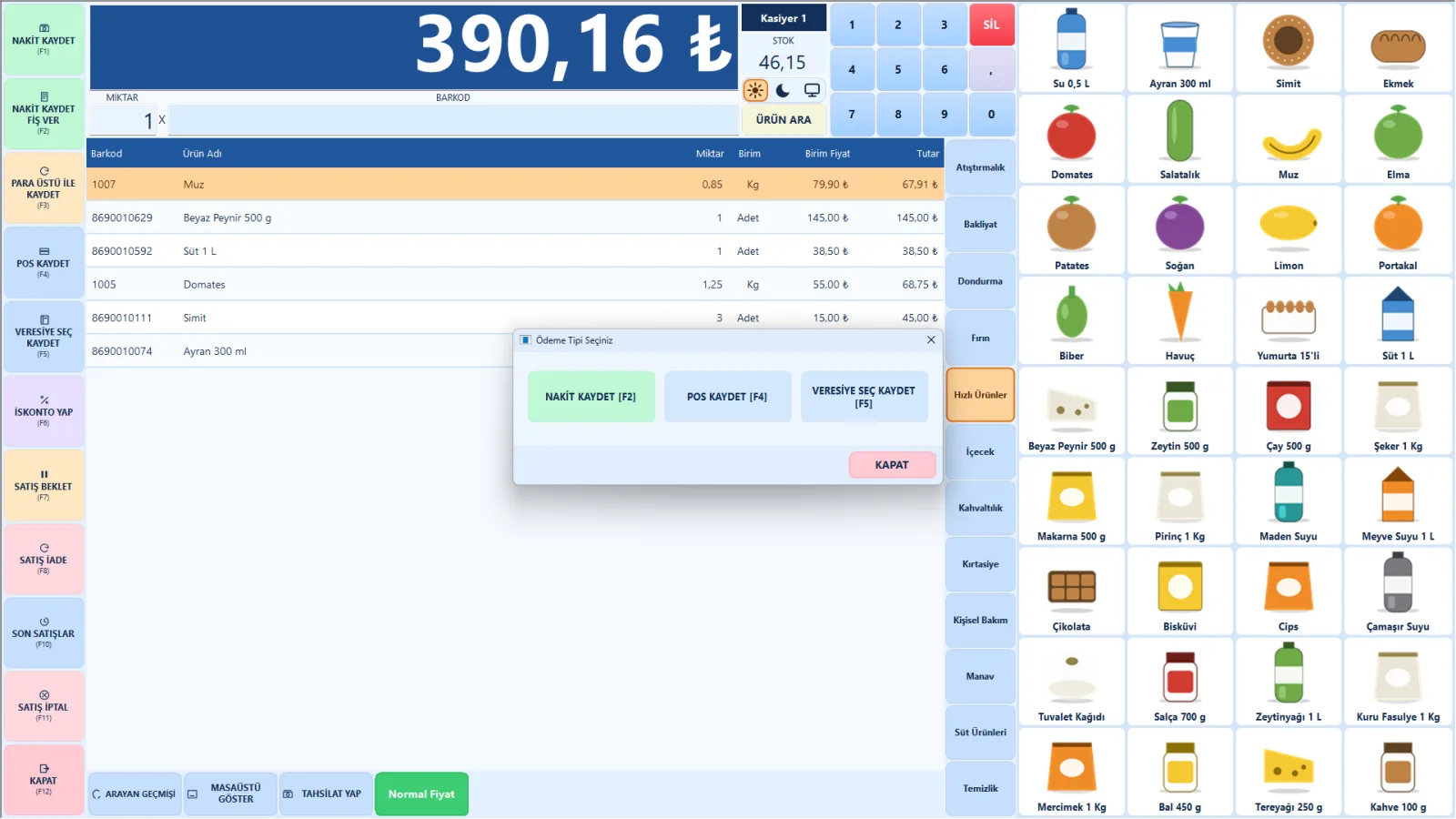
Task: Open the Manav category
Action: [980, 676]
